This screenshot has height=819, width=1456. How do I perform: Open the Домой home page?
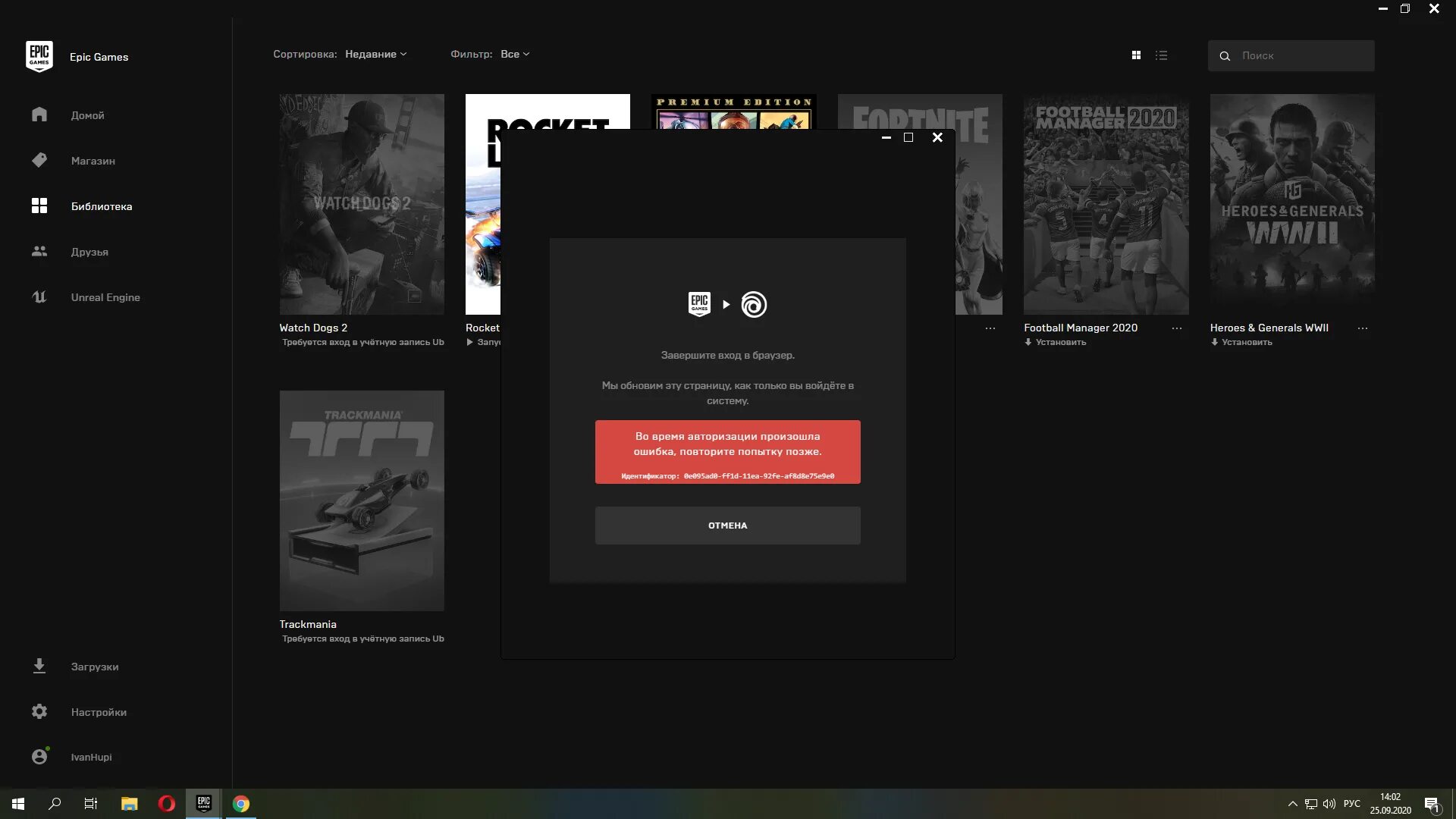pos(87,115)
